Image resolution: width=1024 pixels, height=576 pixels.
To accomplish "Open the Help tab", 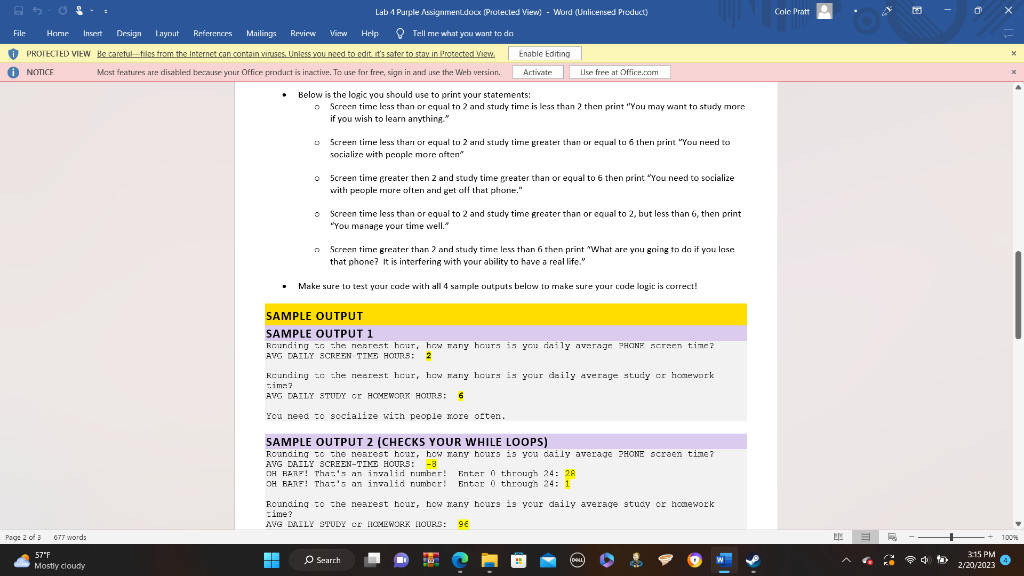I will coord(370,33).
